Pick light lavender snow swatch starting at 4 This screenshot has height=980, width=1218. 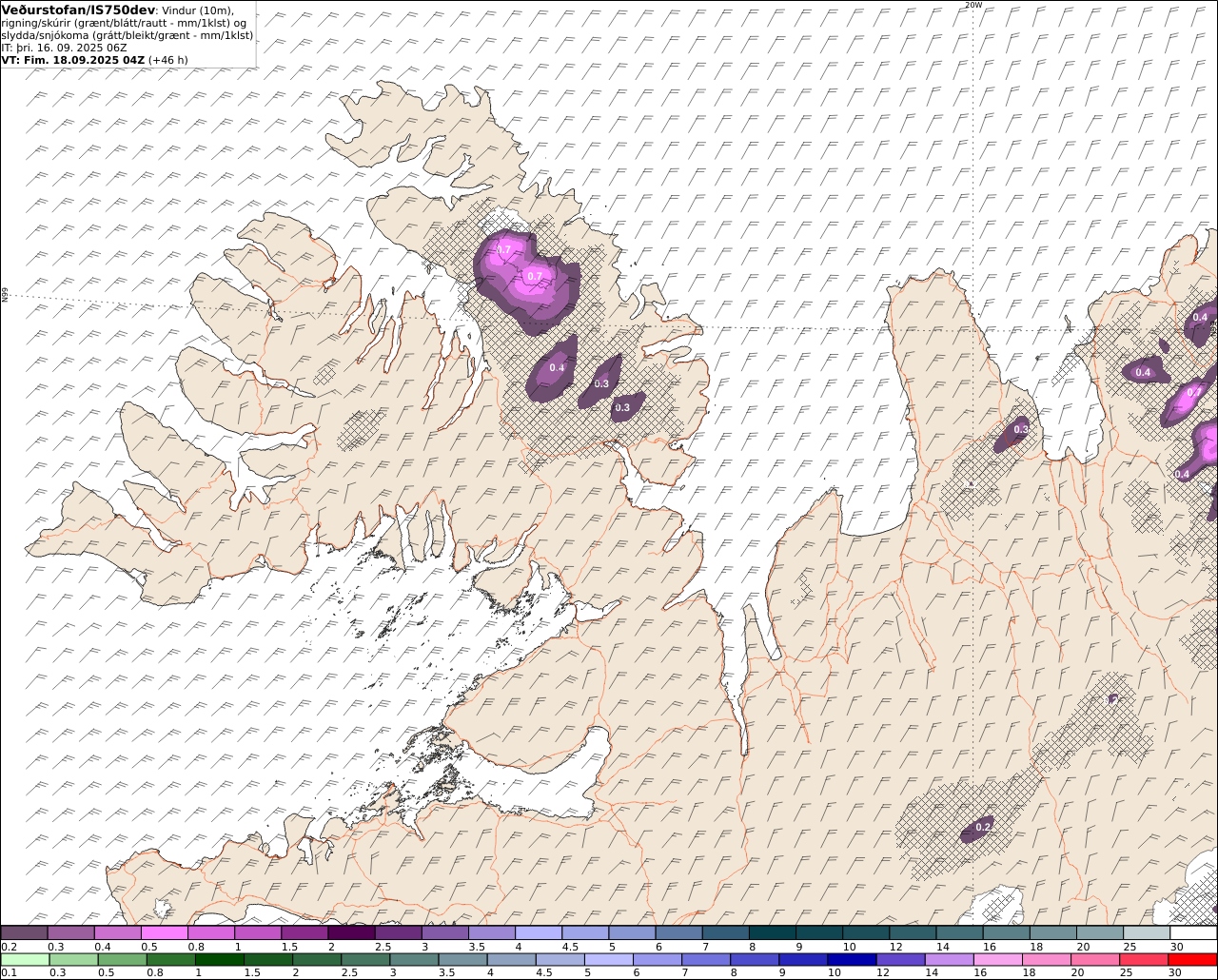(x=538, y=932)
